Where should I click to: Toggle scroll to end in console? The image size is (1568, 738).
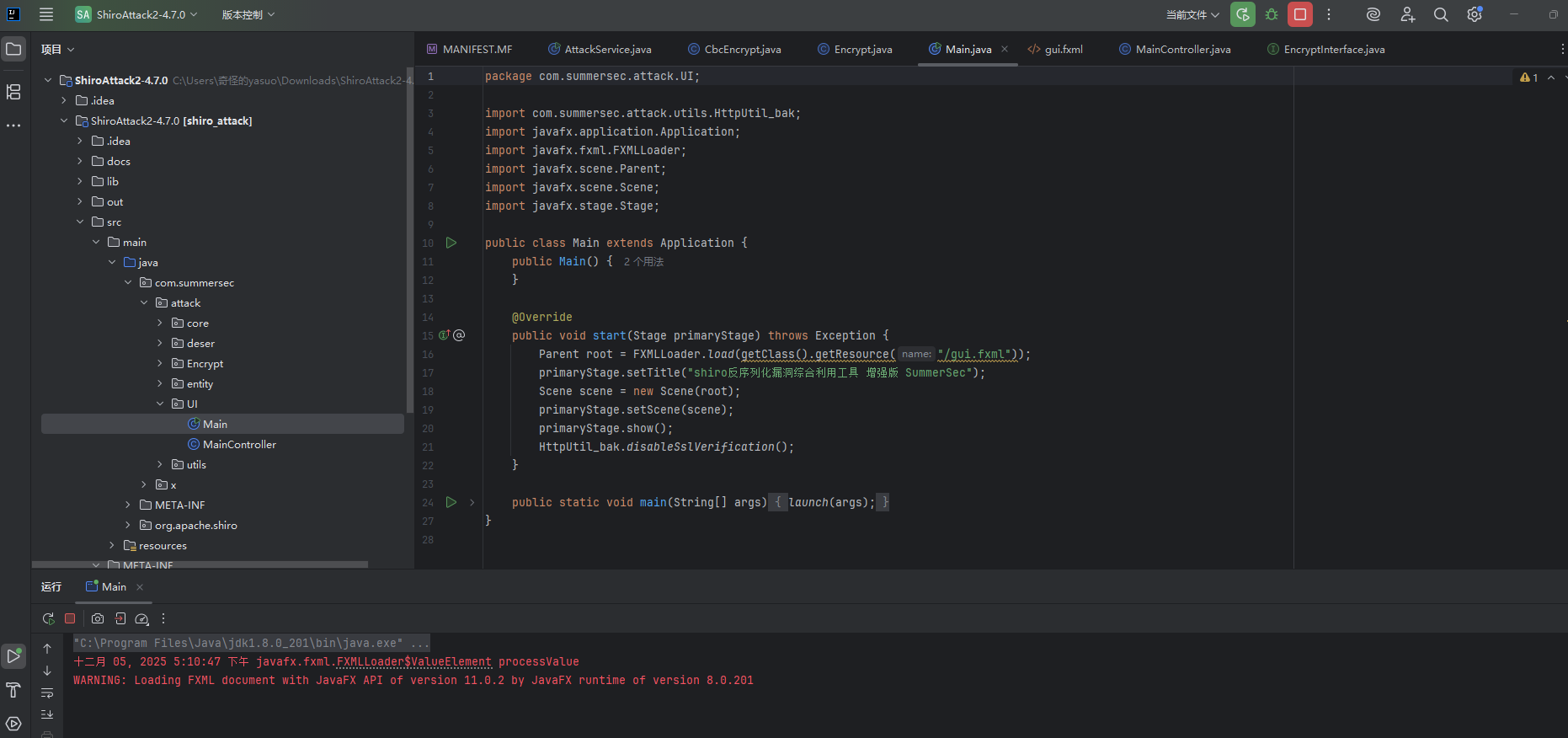(x=47, y=714)
